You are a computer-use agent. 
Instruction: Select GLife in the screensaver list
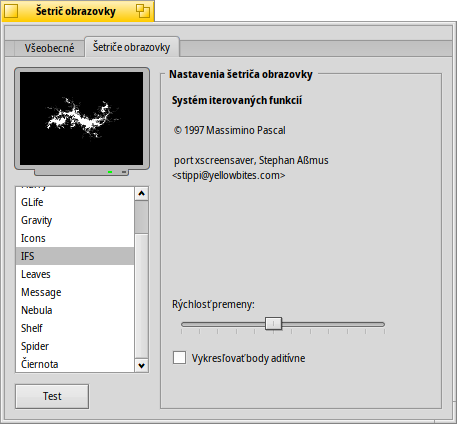pos(75,202)
